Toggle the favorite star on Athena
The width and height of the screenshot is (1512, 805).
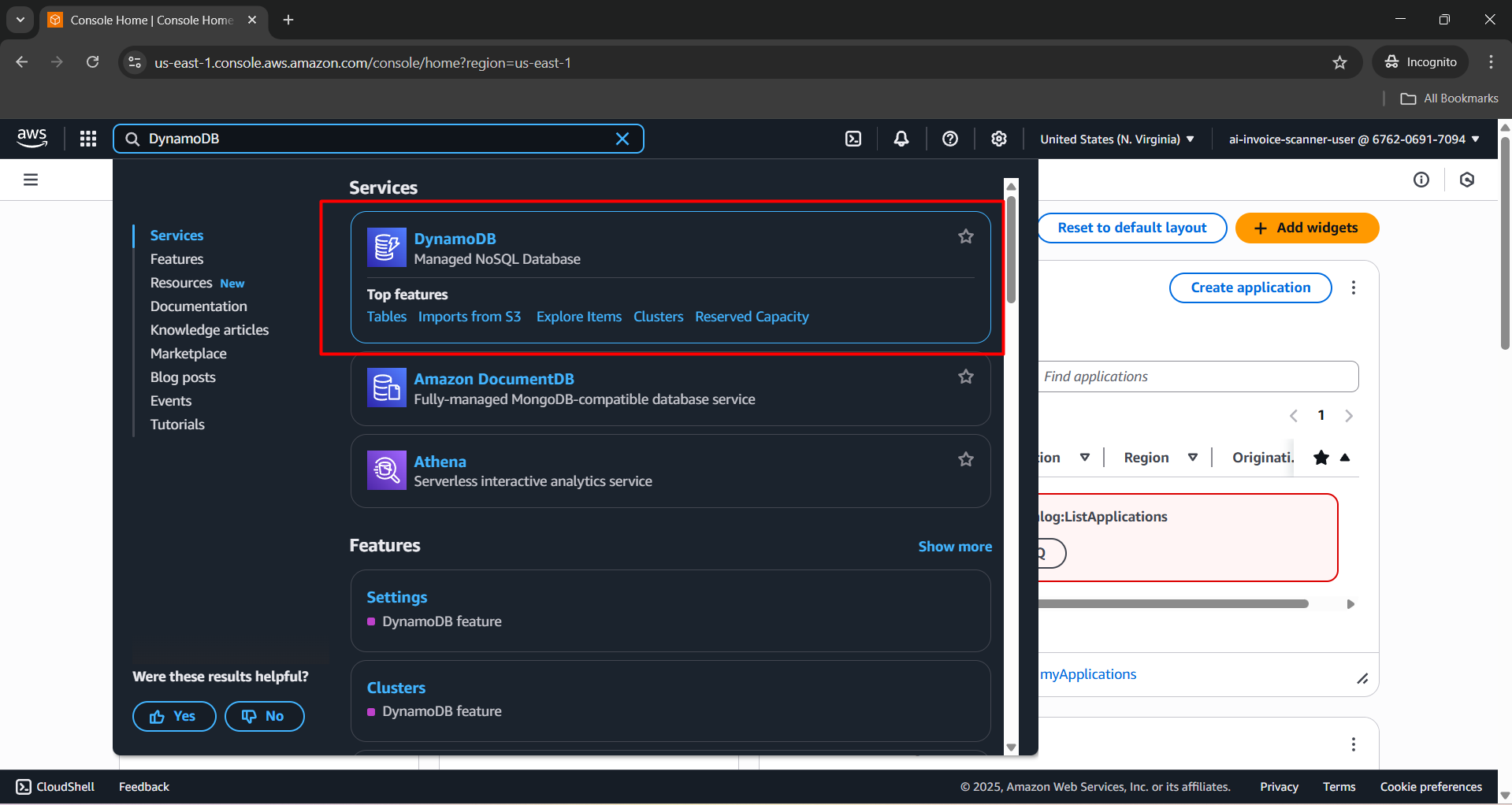[966, 459]
